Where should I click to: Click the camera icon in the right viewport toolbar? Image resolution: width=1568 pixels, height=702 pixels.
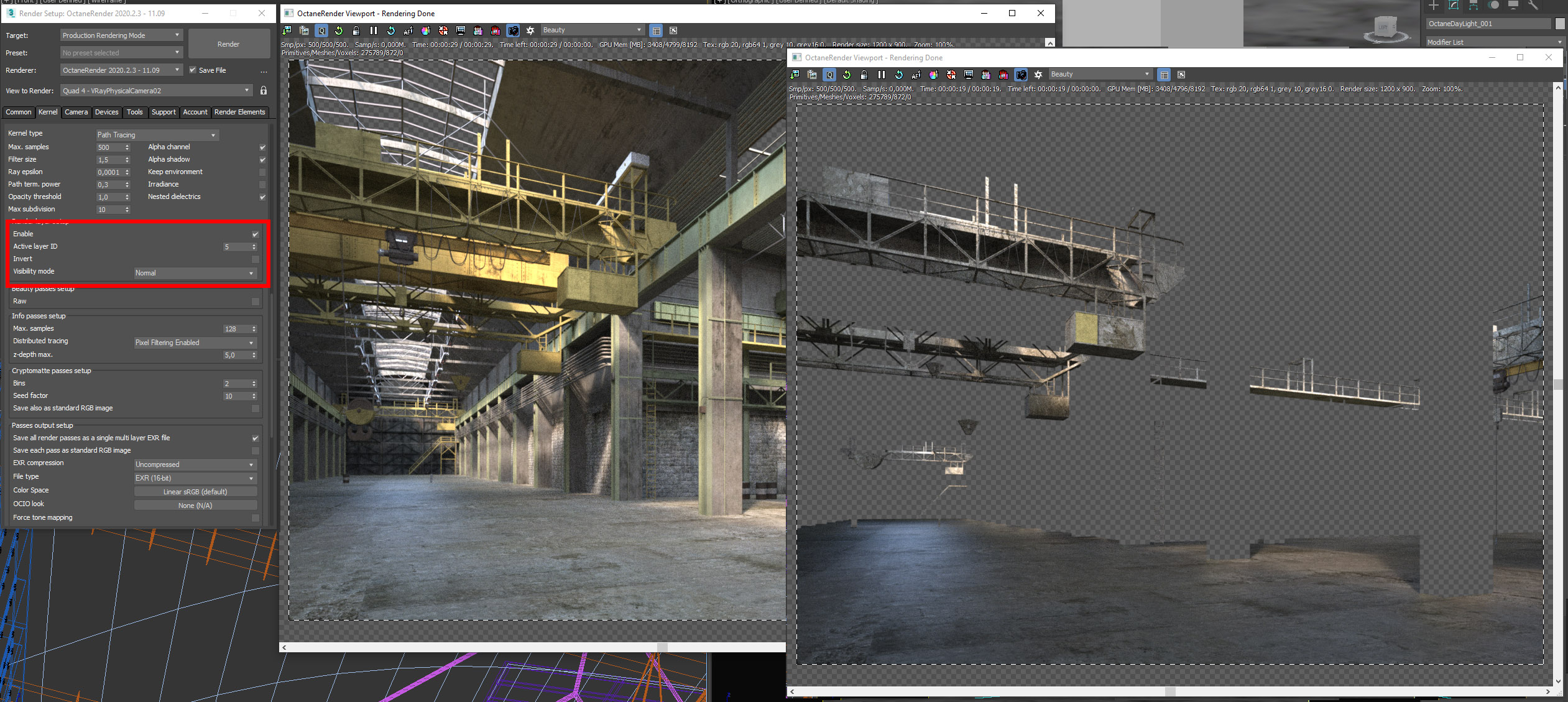(x=1021, y=75)
